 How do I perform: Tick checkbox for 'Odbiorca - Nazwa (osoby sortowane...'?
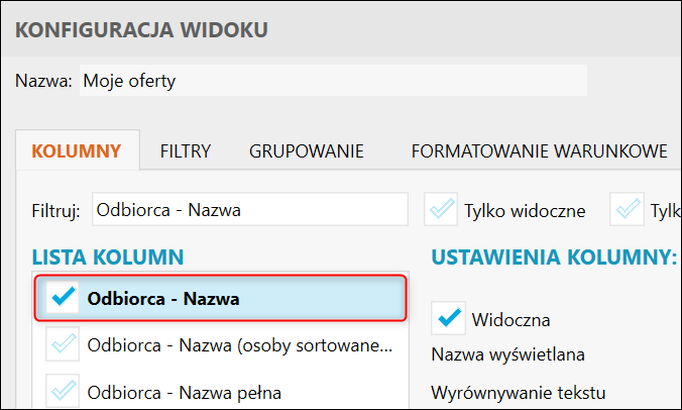64,345
